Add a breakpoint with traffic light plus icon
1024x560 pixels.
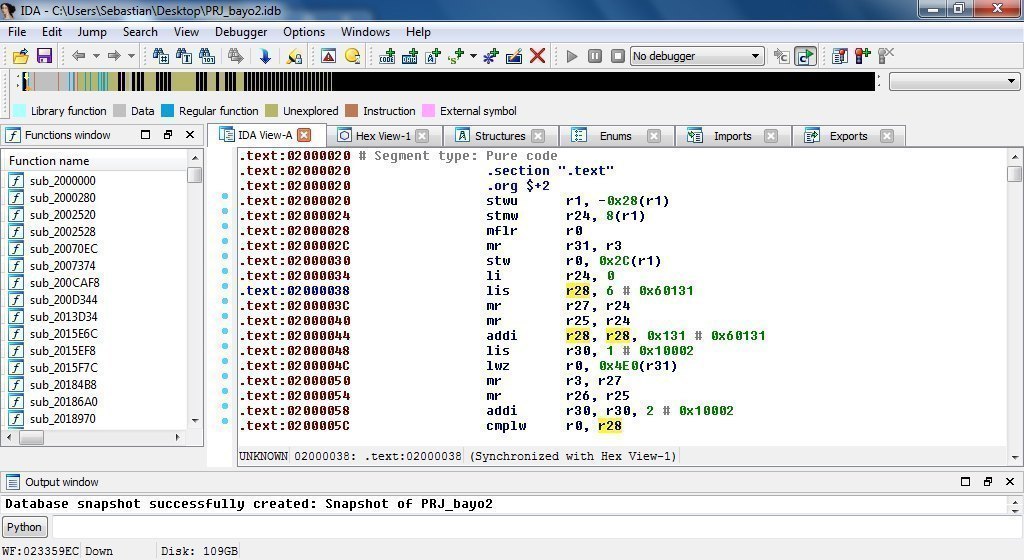coord(863,56)
